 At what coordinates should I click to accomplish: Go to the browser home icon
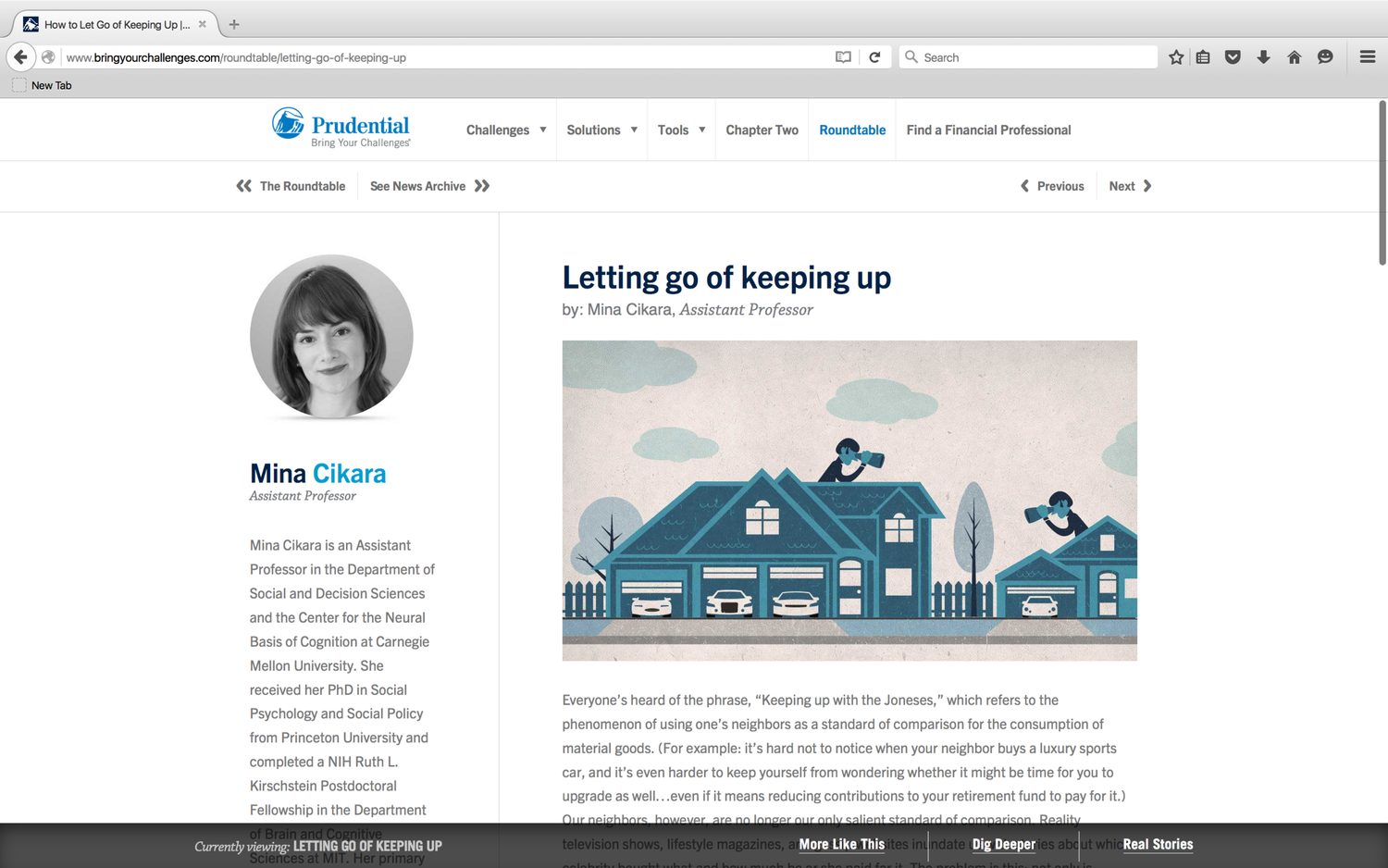[1295, 57]
